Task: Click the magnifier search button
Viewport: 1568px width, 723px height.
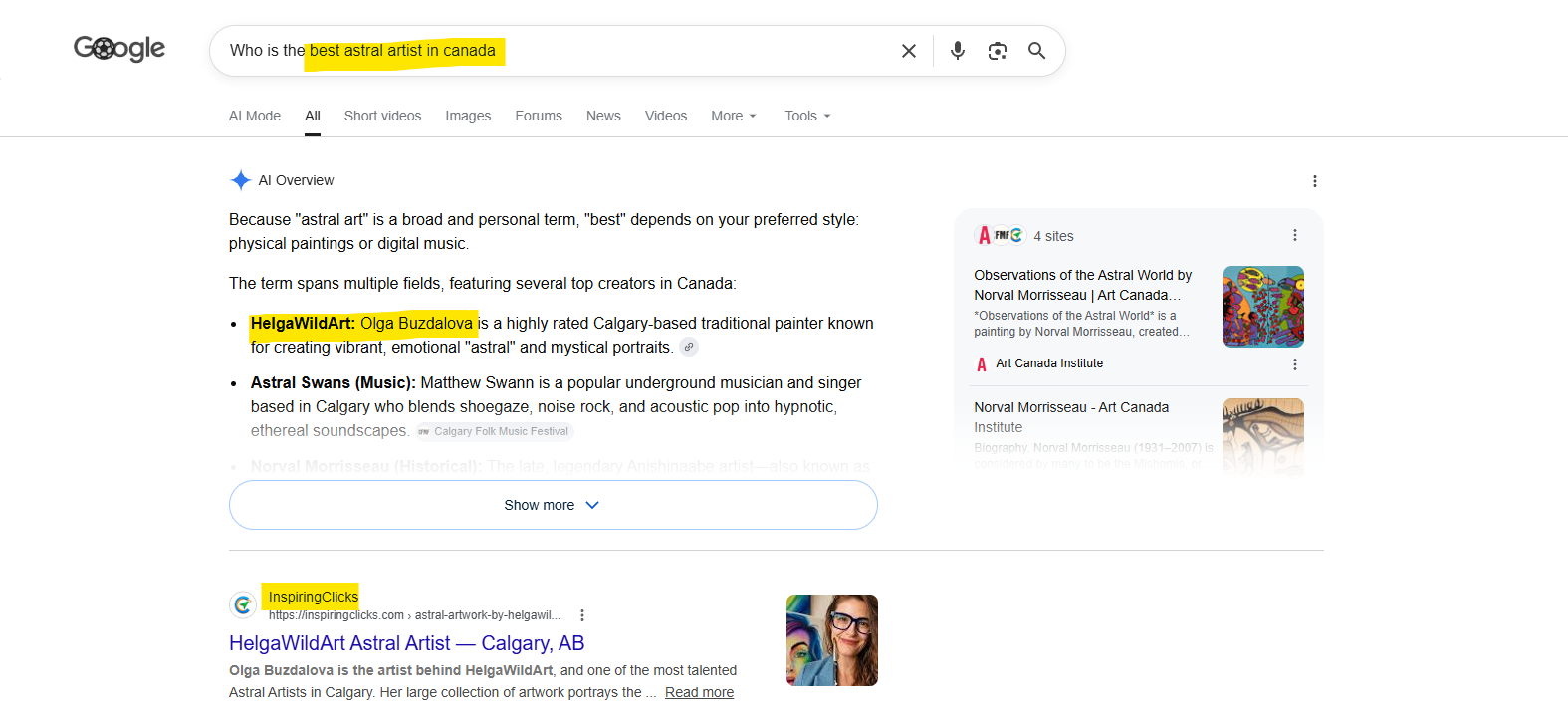Action: click(1036, 51)
